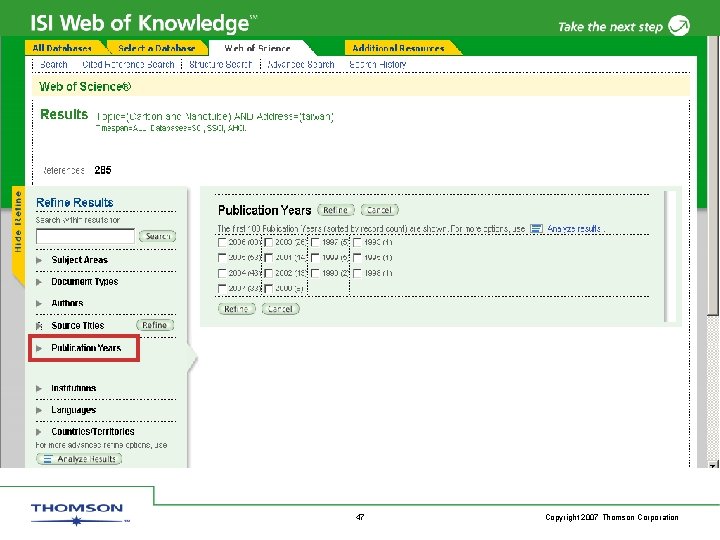This screenshot has height=540, width=720.
Task: Expand the Languages section
Action: [39, 410]
